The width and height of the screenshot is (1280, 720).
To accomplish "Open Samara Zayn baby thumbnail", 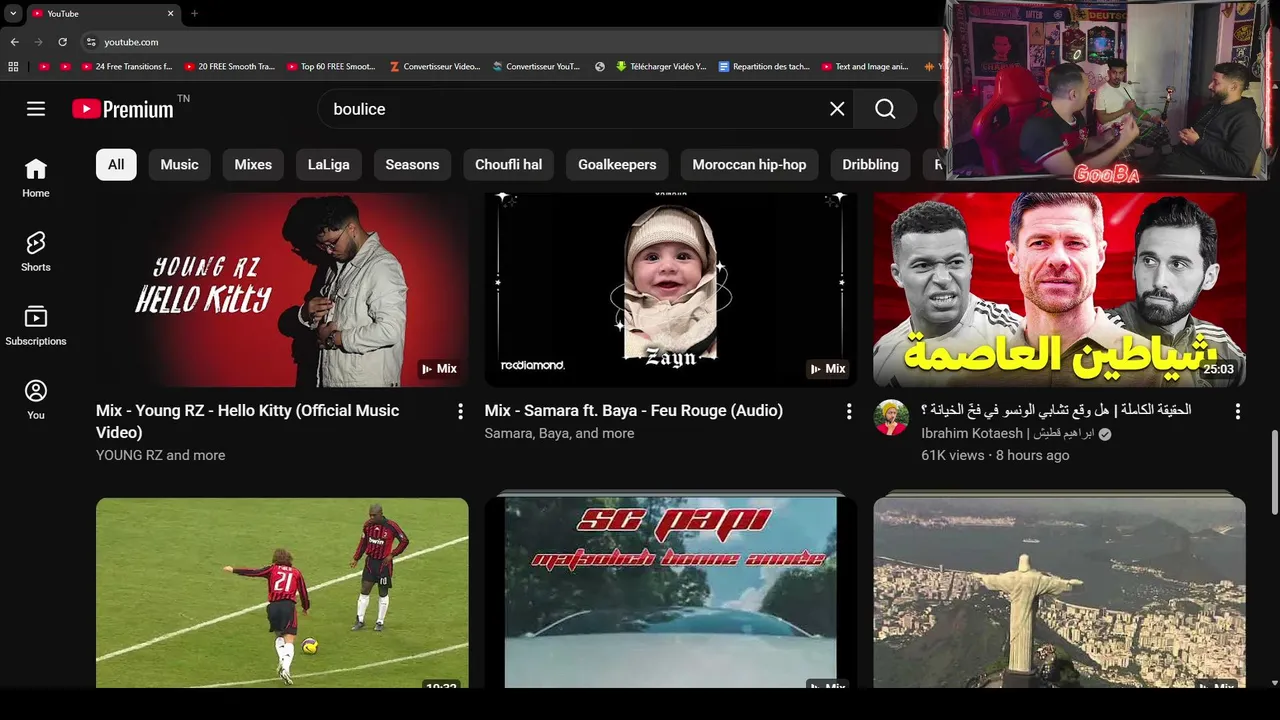I will click(x=671, y=289).
